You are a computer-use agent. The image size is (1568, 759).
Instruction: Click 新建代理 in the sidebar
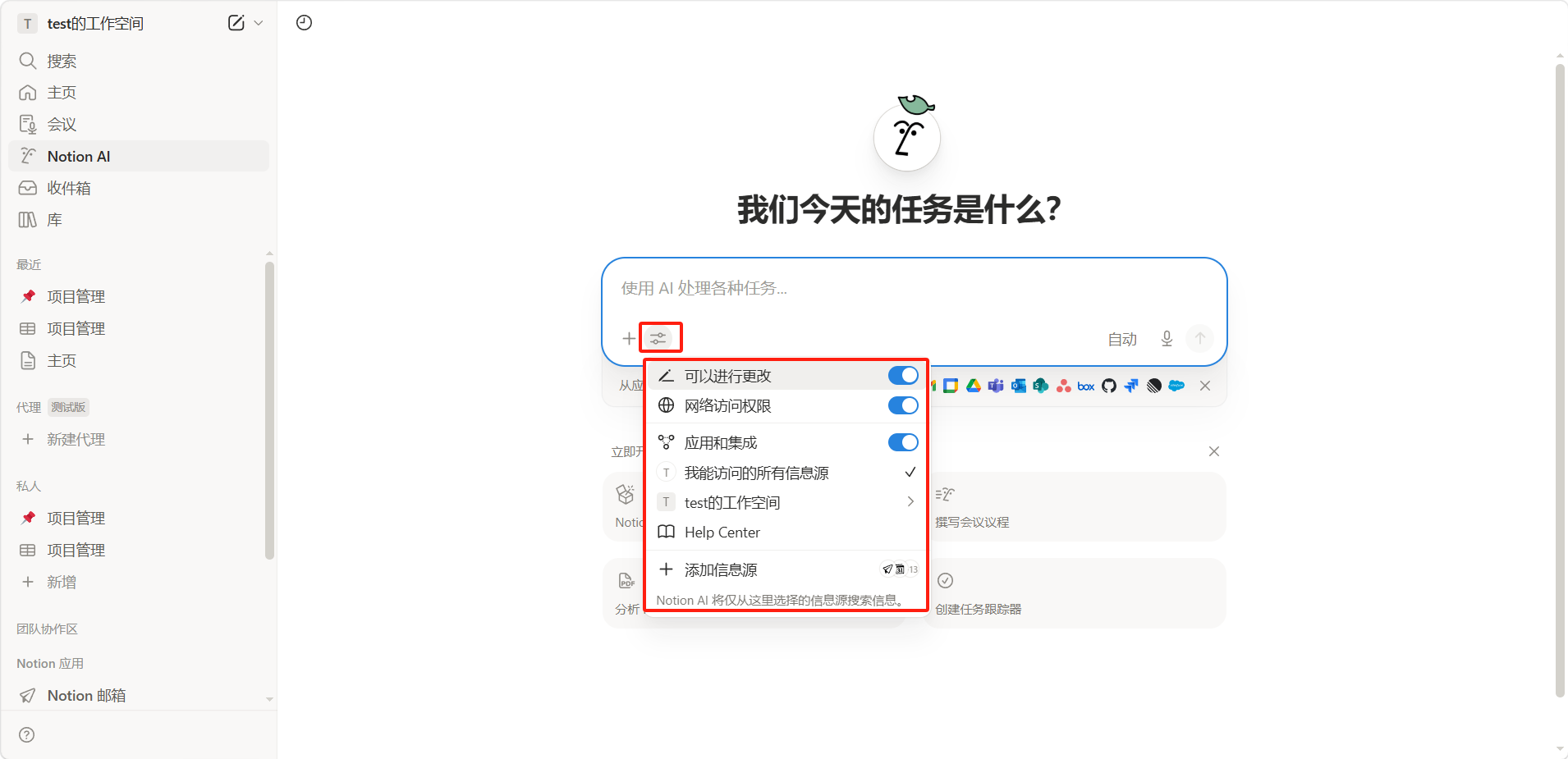(x=76, y=440)
